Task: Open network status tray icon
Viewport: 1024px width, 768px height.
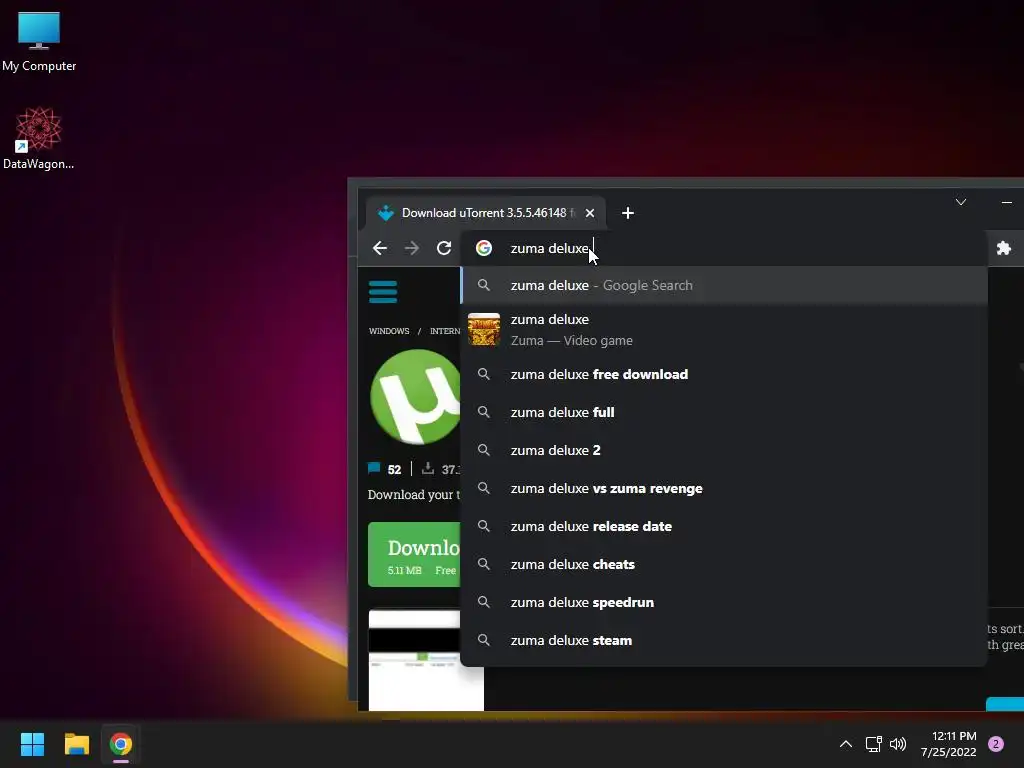Action: pos(873,744)
